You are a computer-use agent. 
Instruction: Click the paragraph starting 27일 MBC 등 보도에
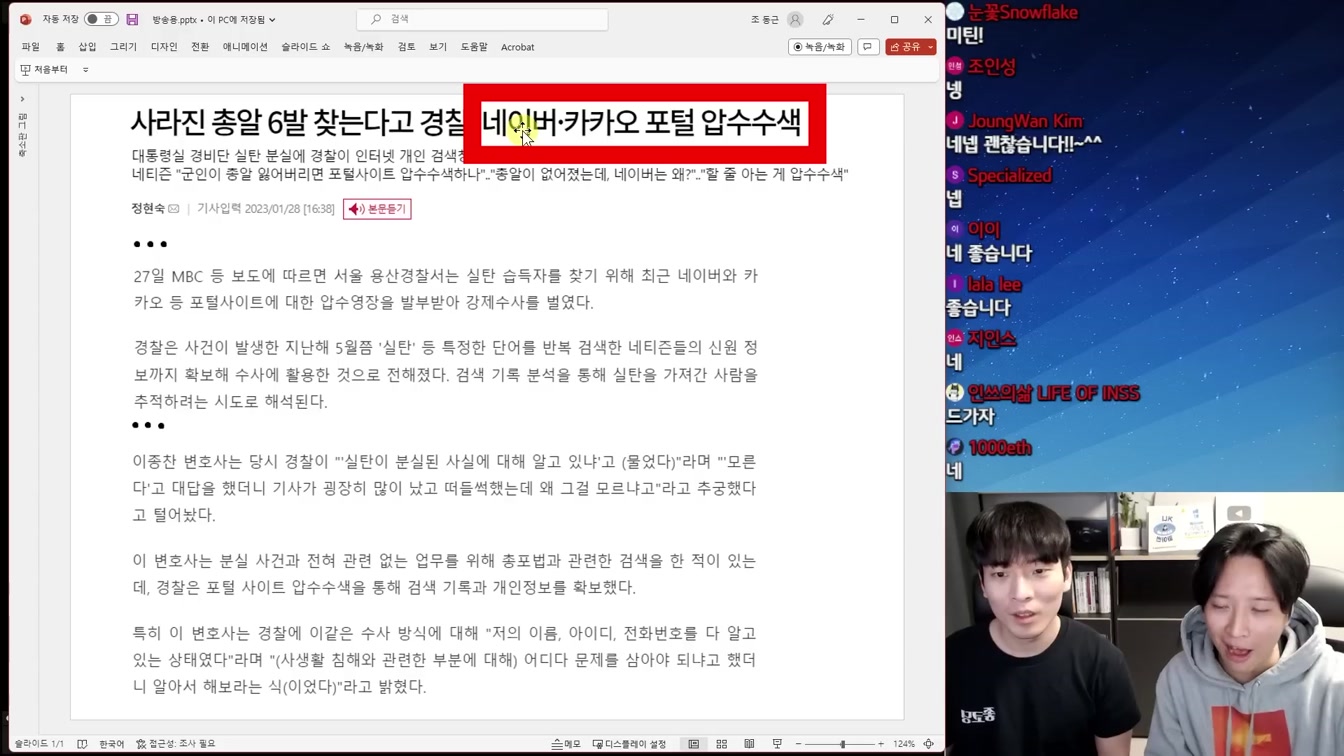tap(446, 289)
